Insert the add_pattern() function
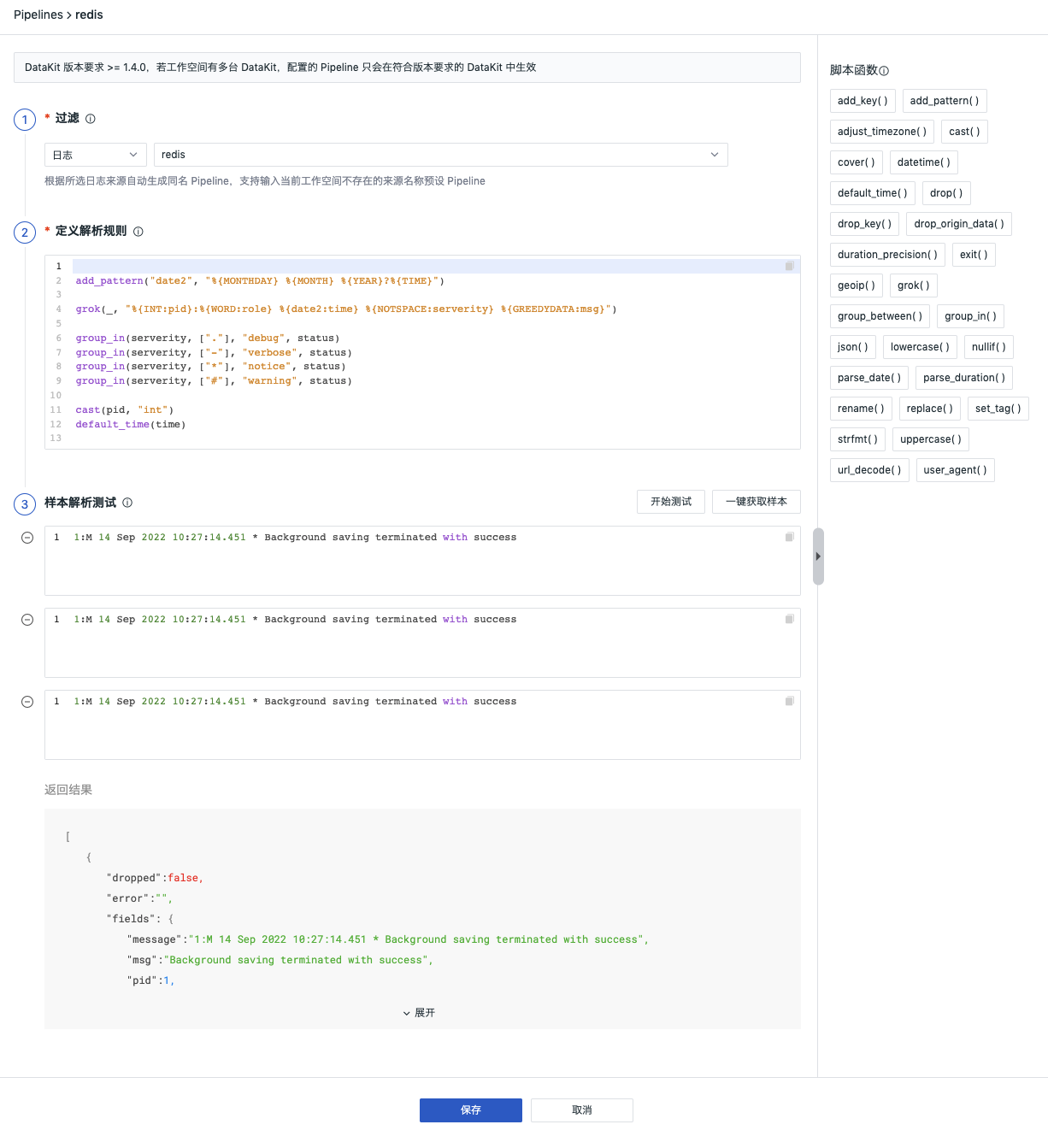The image size is (1048, 1148). tap(945, 101)
